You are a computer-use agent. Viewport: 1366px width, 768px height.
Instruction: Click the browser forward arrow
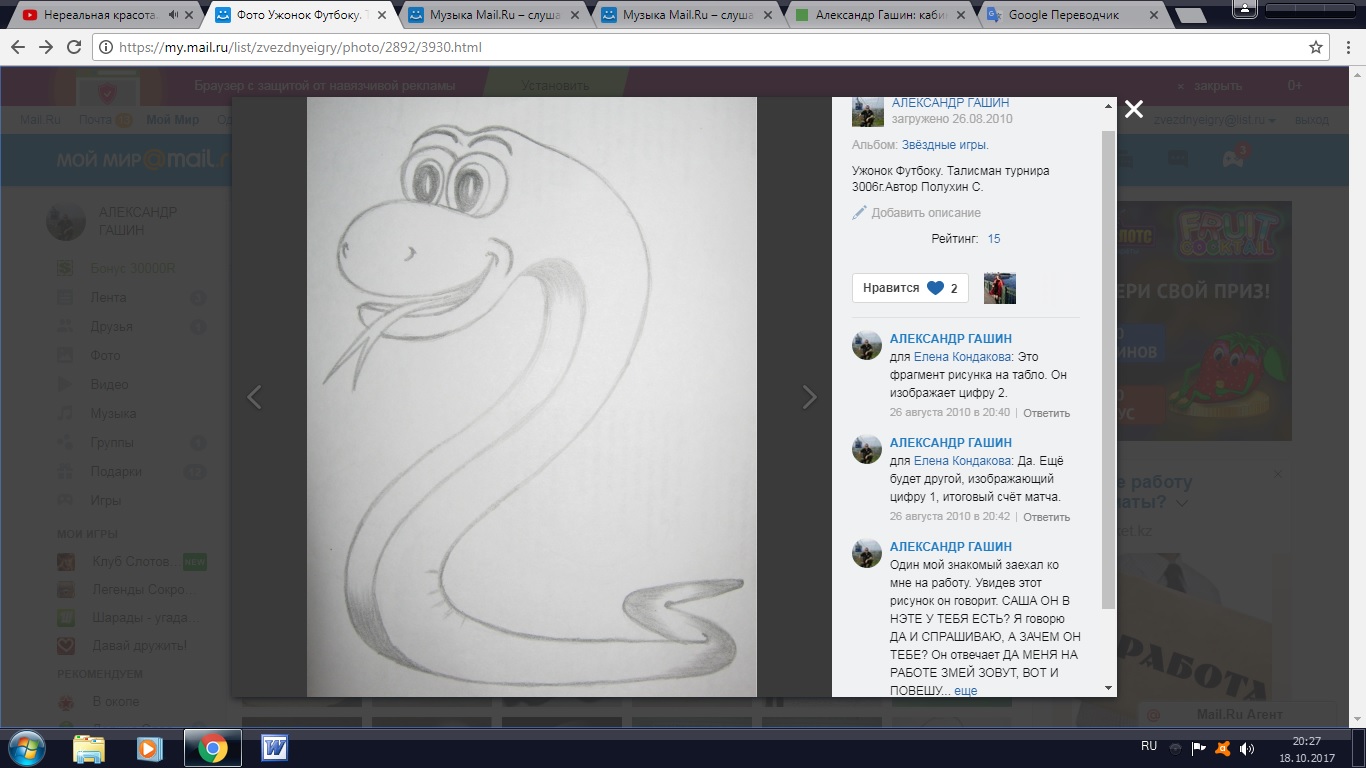click(46, 47)
